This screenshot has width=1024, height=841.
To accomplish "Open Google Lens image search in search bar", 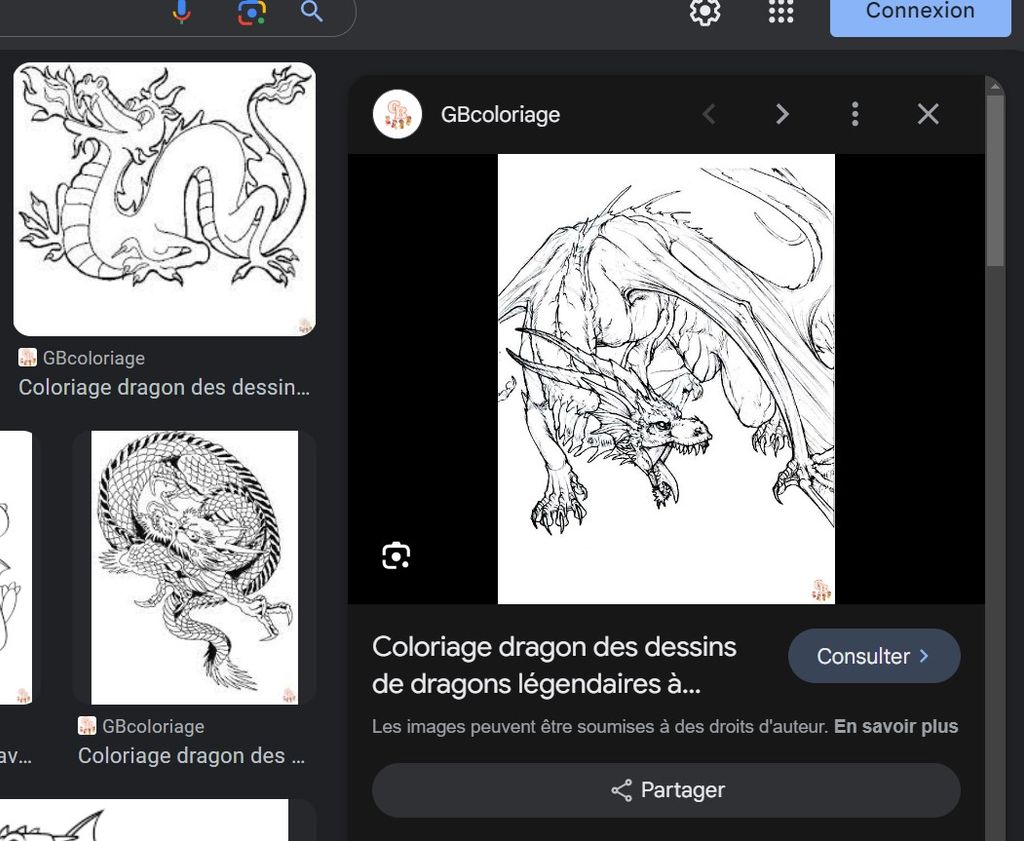I will (252, 11).
